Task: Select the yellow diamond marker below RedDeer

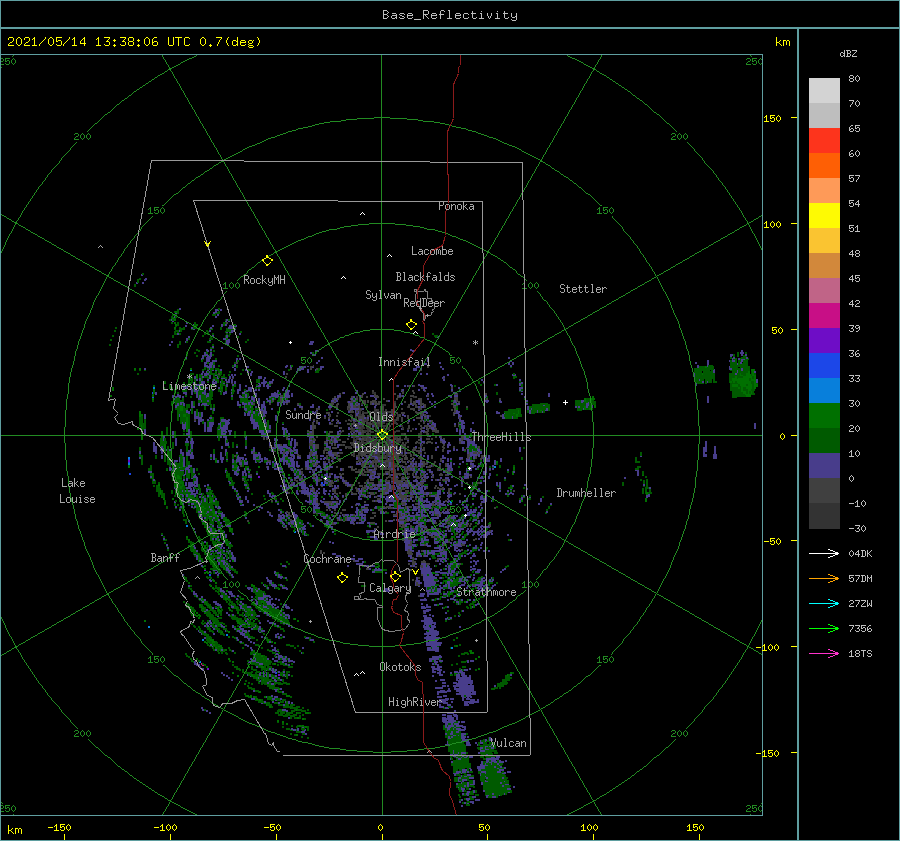Action: click(x=411, y=325)
